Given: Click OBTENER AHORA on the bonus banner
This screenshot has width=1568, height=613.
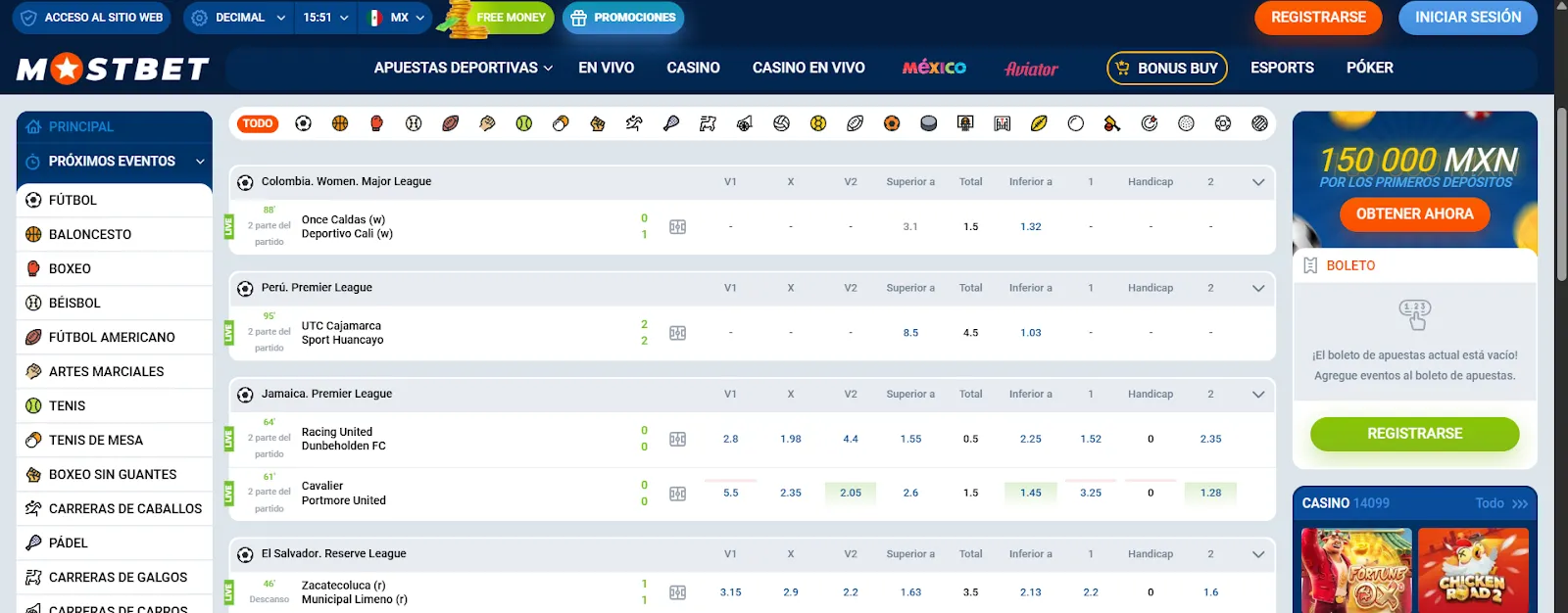Looking at the screenshot, I should (1414, 213).
